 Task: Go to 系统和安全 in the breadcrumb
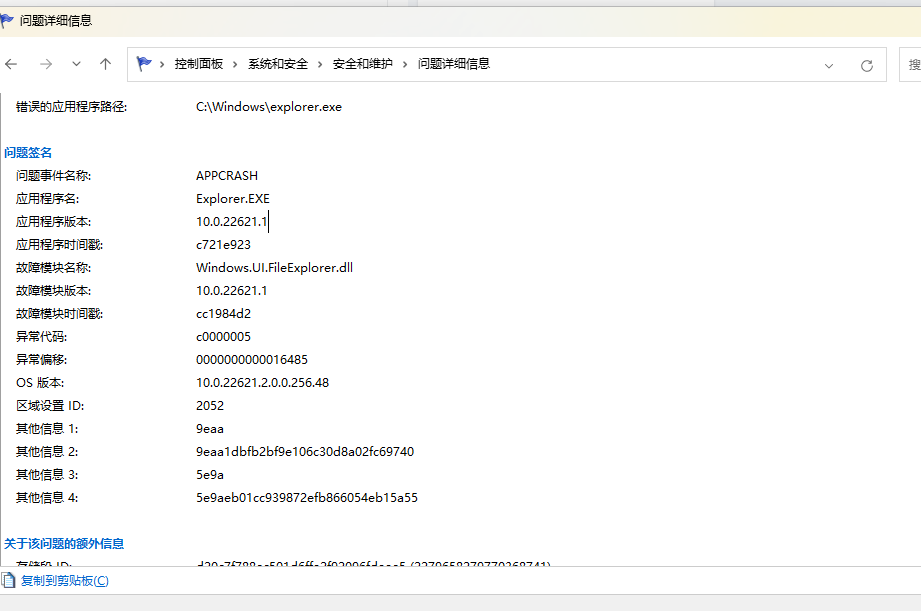click(278, 64)
